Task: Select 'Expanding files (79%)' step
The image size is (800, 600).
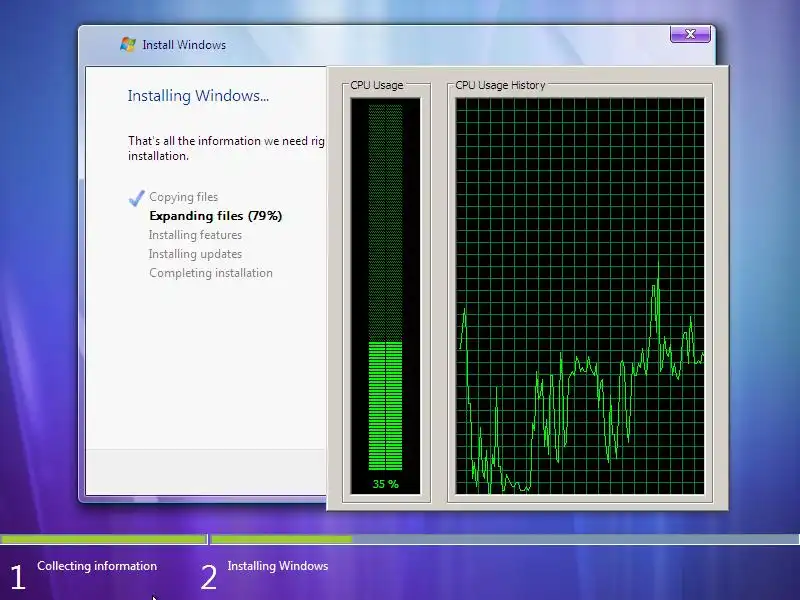Action: coord(215,216)
